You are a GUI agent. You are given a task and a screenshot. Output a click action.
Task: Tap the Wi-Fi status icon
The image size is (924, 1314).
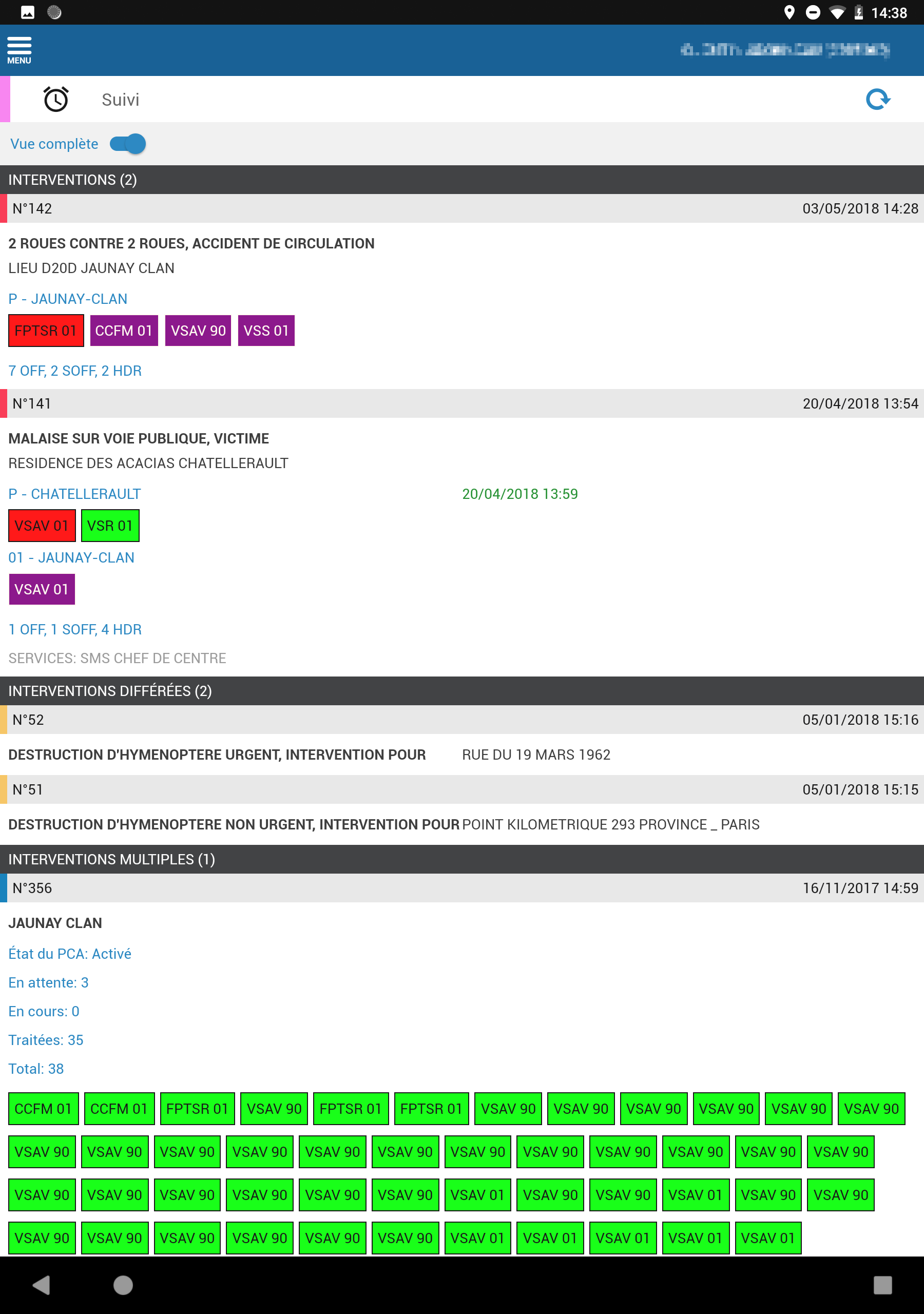point(837,13)
